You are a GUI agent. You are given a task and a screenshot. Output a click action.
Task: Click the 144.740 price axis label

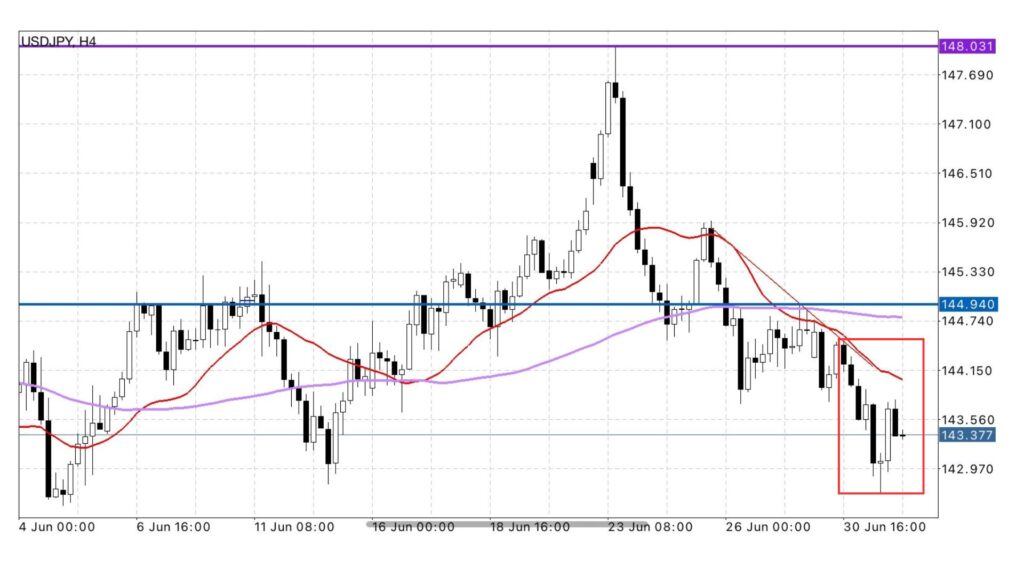tap(967, 321)
